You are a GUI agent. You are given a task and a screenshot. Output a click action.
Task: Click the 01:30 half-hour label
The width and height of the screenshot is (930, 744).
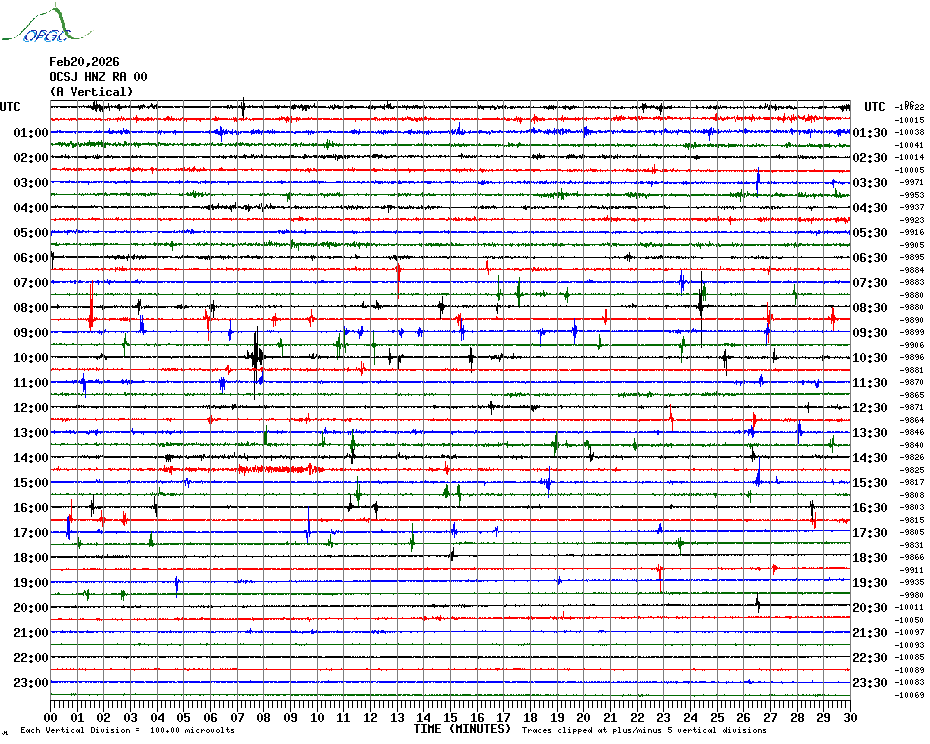point(870,132)
